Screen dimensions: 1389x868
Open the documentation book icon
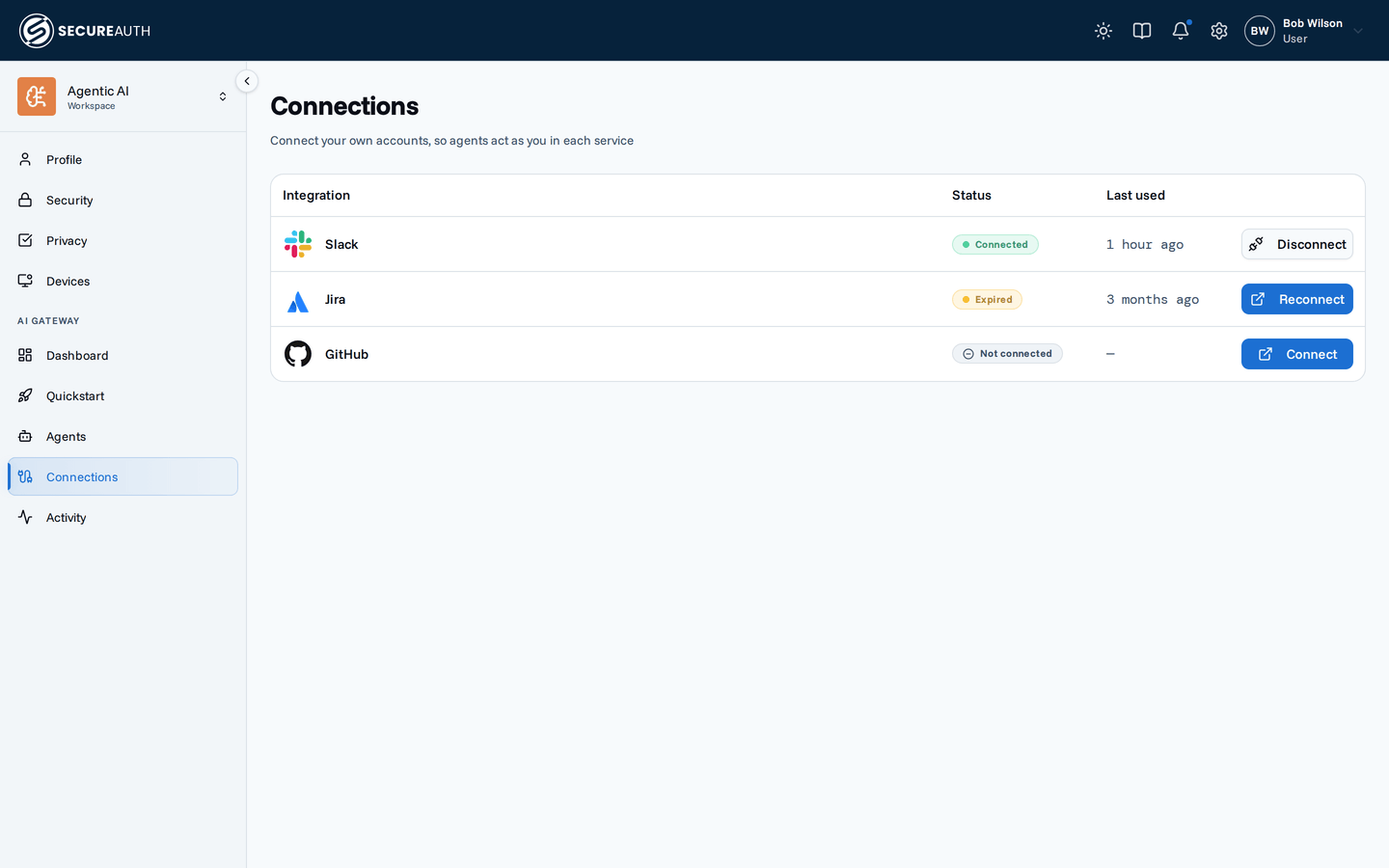pos(1142,31)
